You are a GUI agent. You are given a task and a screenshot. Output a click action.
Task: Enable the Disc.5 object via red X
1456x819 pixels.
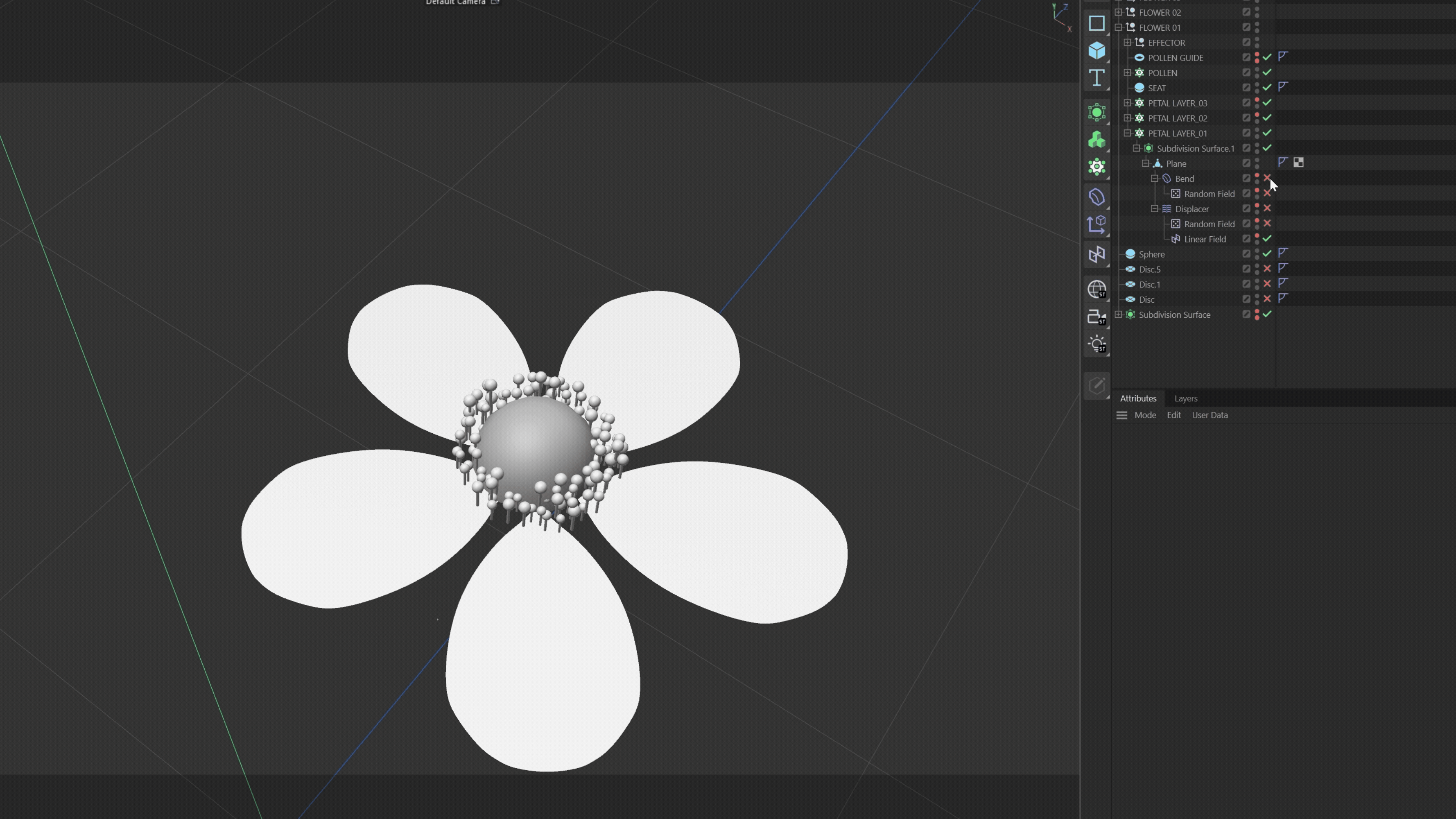pos(1267,269)
